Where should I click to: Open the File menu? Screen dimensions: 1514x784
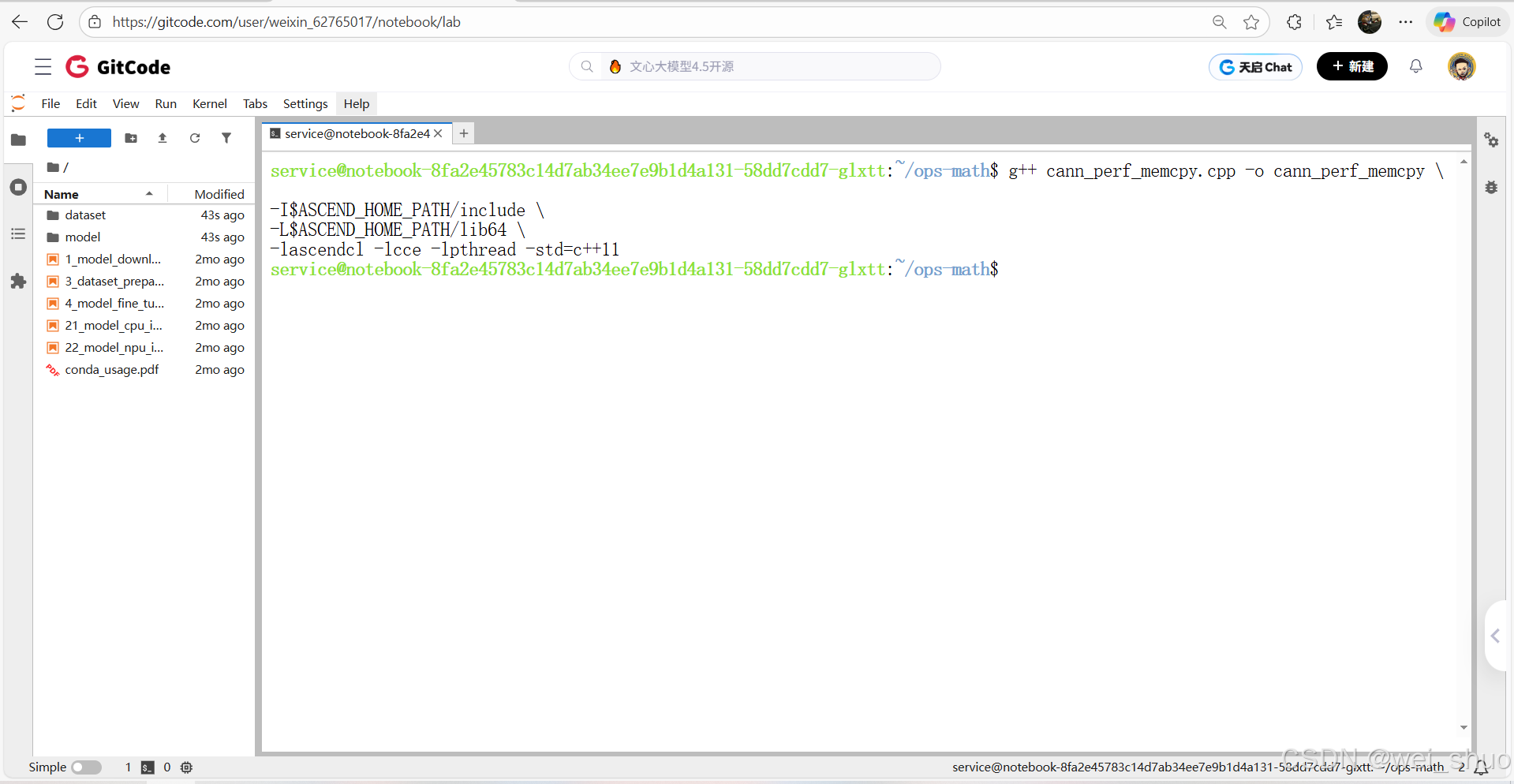(x=50, y=103)
